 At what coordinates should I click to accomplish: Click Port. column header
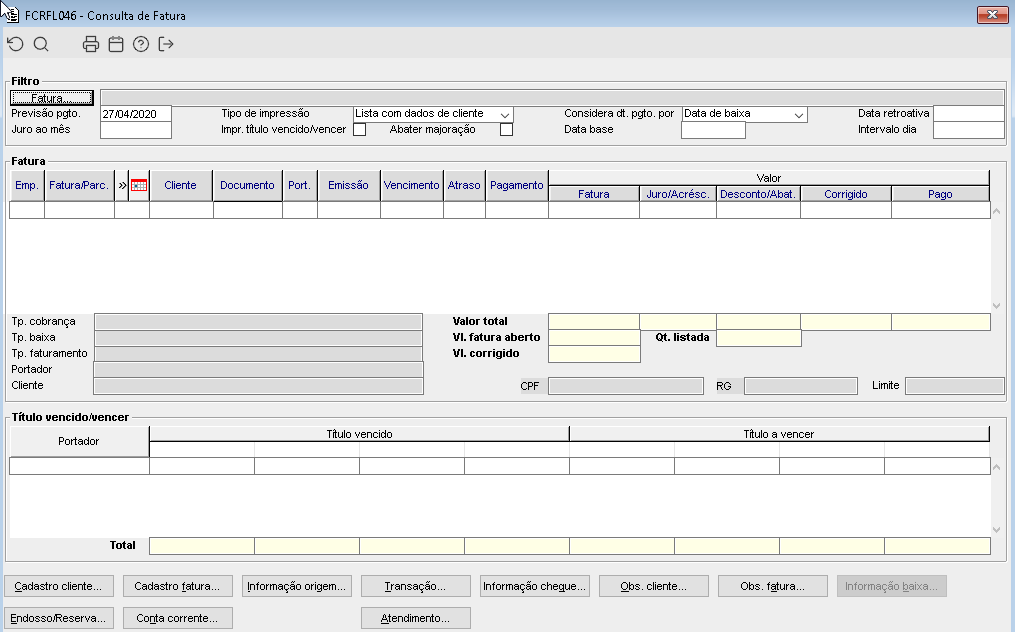(x=300, y=185)
